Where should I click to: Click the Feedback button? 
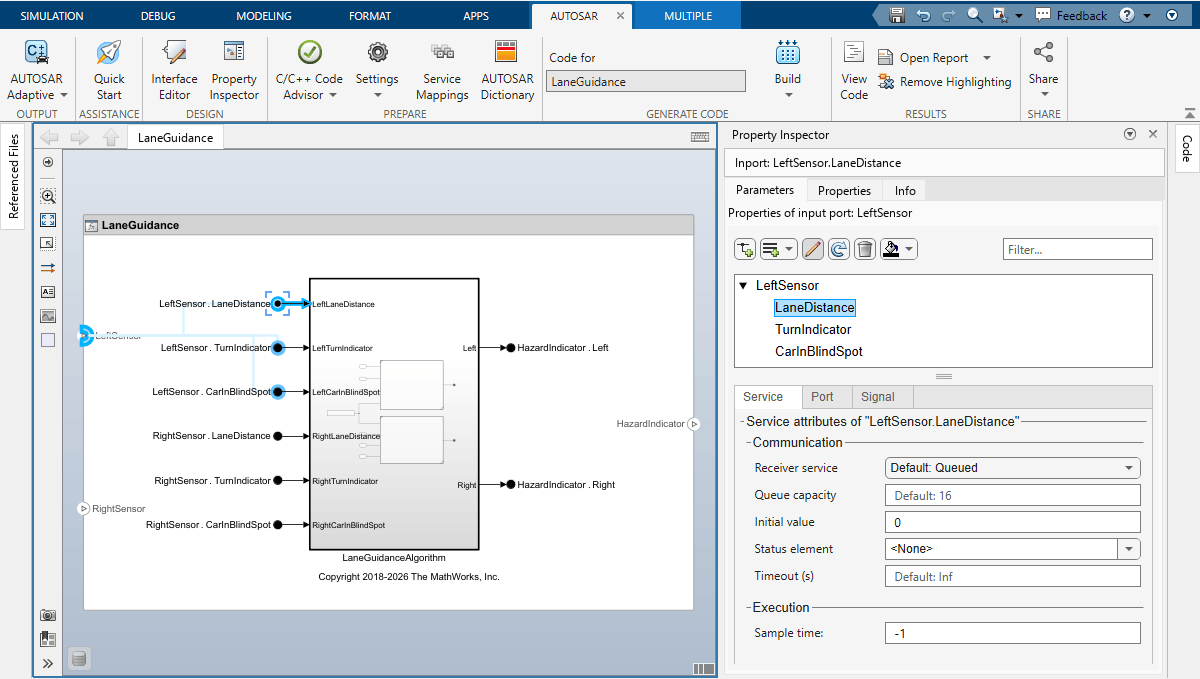pos(1071,15)
